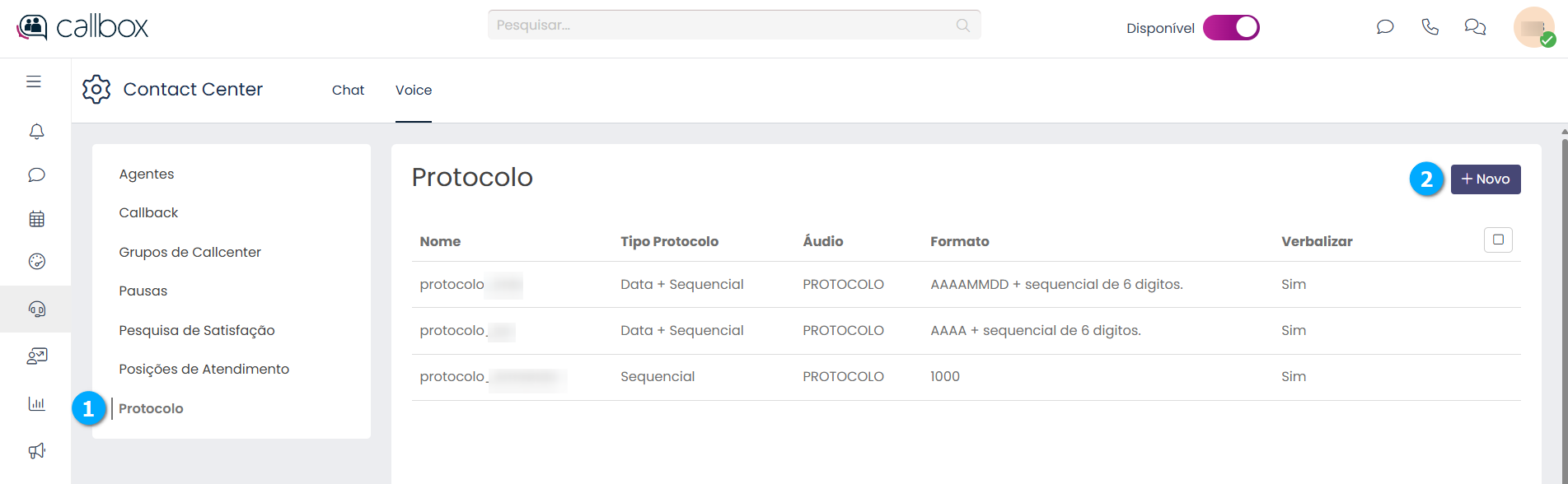The width and height of the screenshot is (1568, 484).
Task: Open the conversations double-bubble icon
Action: 1475,27
